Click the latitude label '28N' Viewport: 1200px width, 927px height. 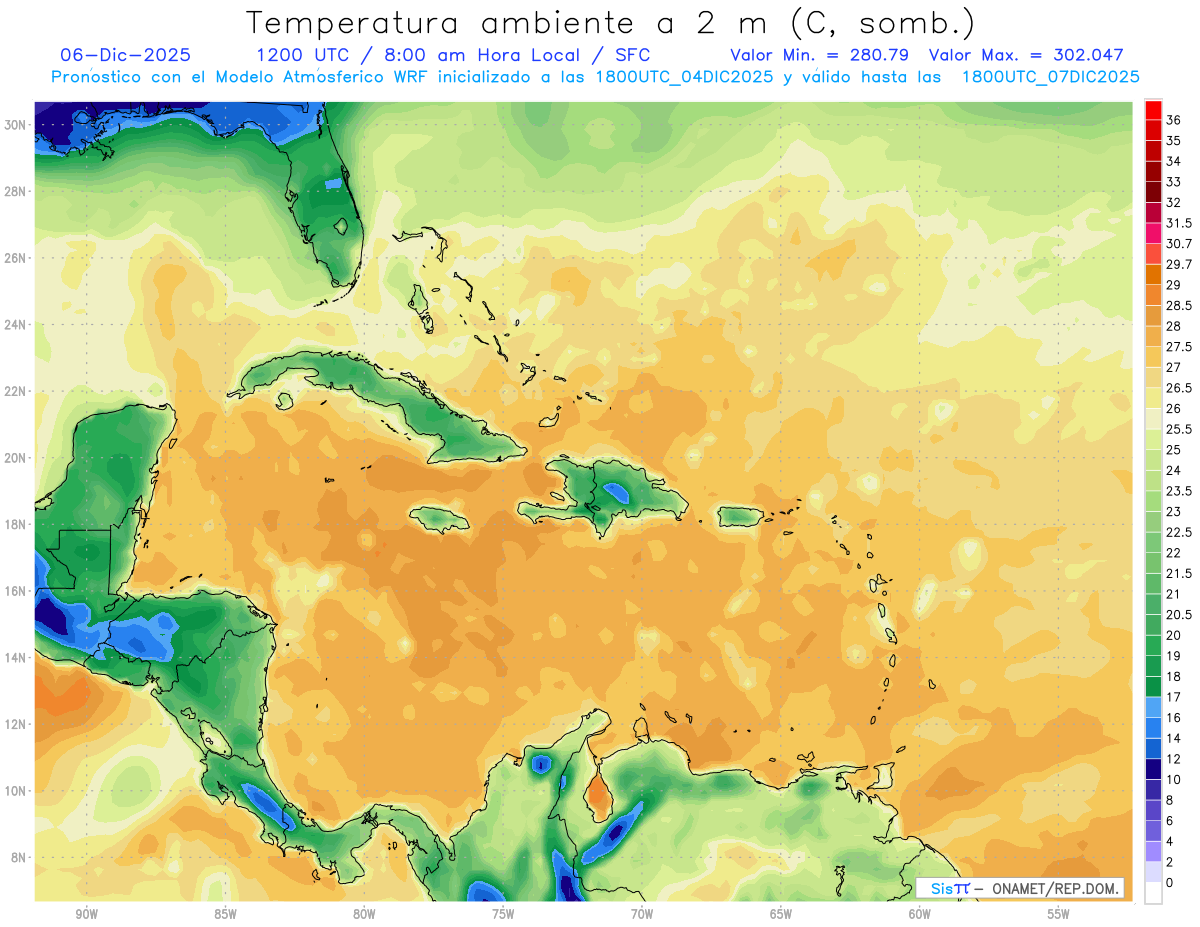coord(16,191)
